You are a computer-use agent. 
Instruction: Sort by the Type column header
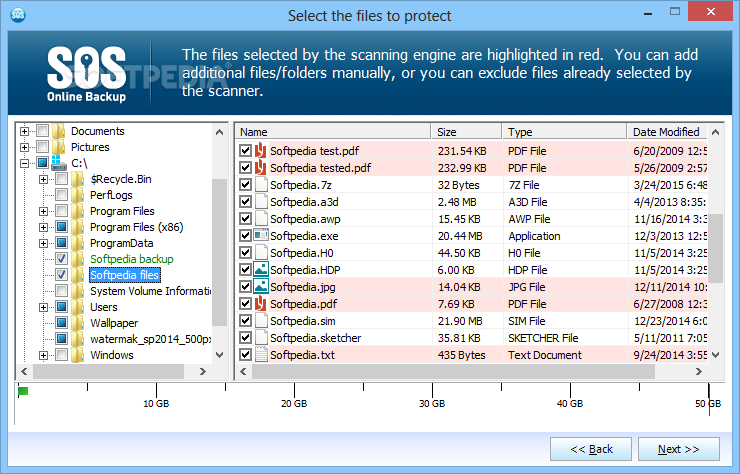coord(564,132)
